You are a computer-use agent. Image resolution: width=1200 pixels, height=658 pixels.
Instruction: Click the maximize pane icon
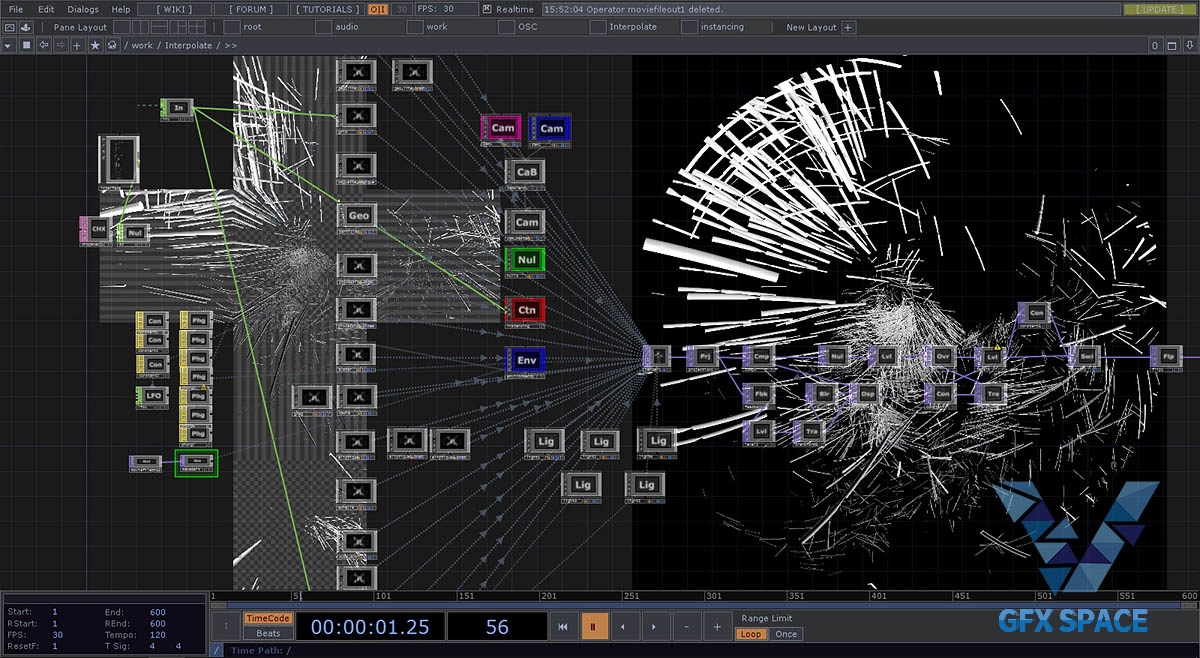pos(1170,45)
